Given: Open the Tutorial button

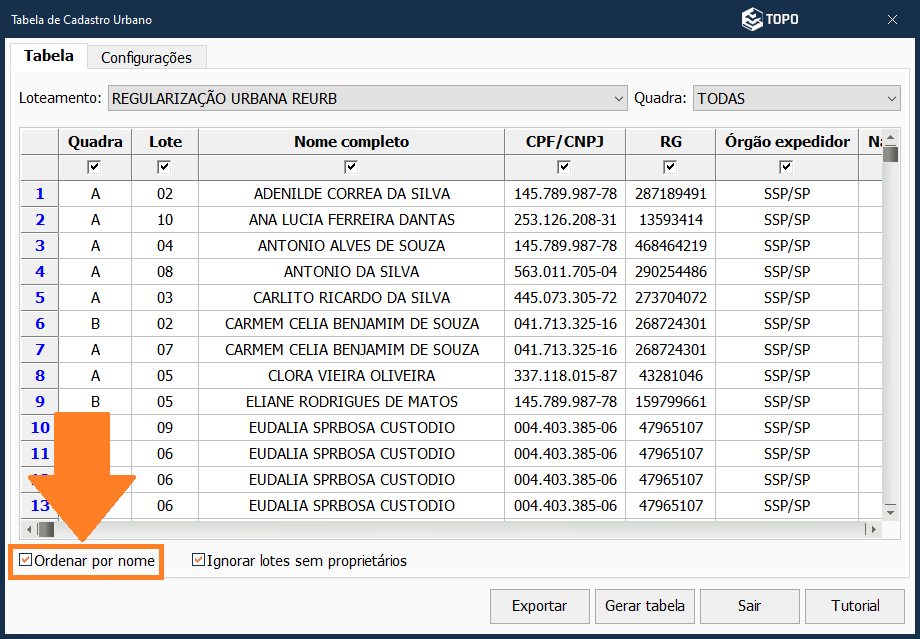Looking at the screenshot, I should [x=855, y=605].
